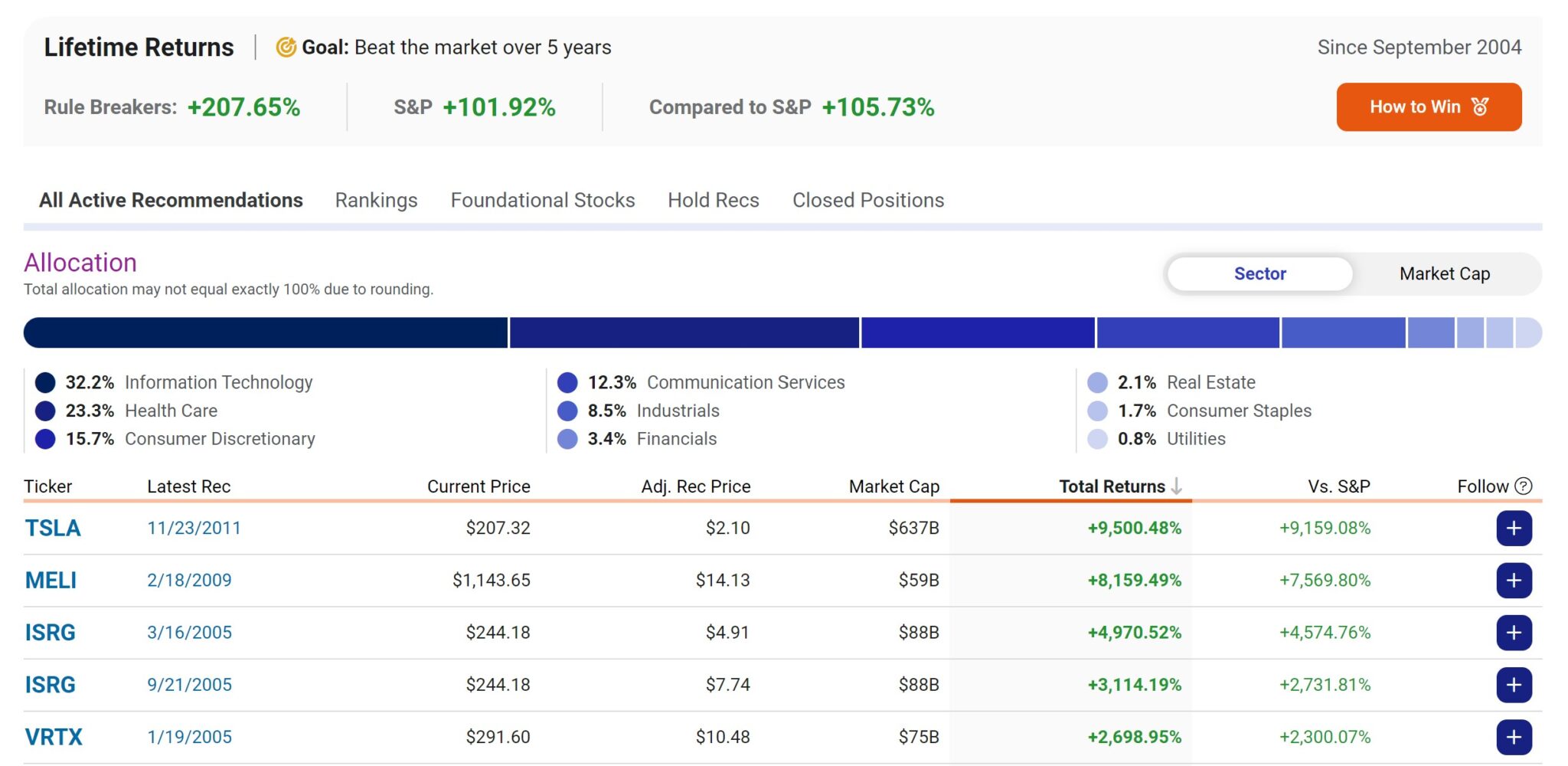Click the Lifetime Returns heading
The height and width of the screenshot is (766, 1568).
pos(139,47)
